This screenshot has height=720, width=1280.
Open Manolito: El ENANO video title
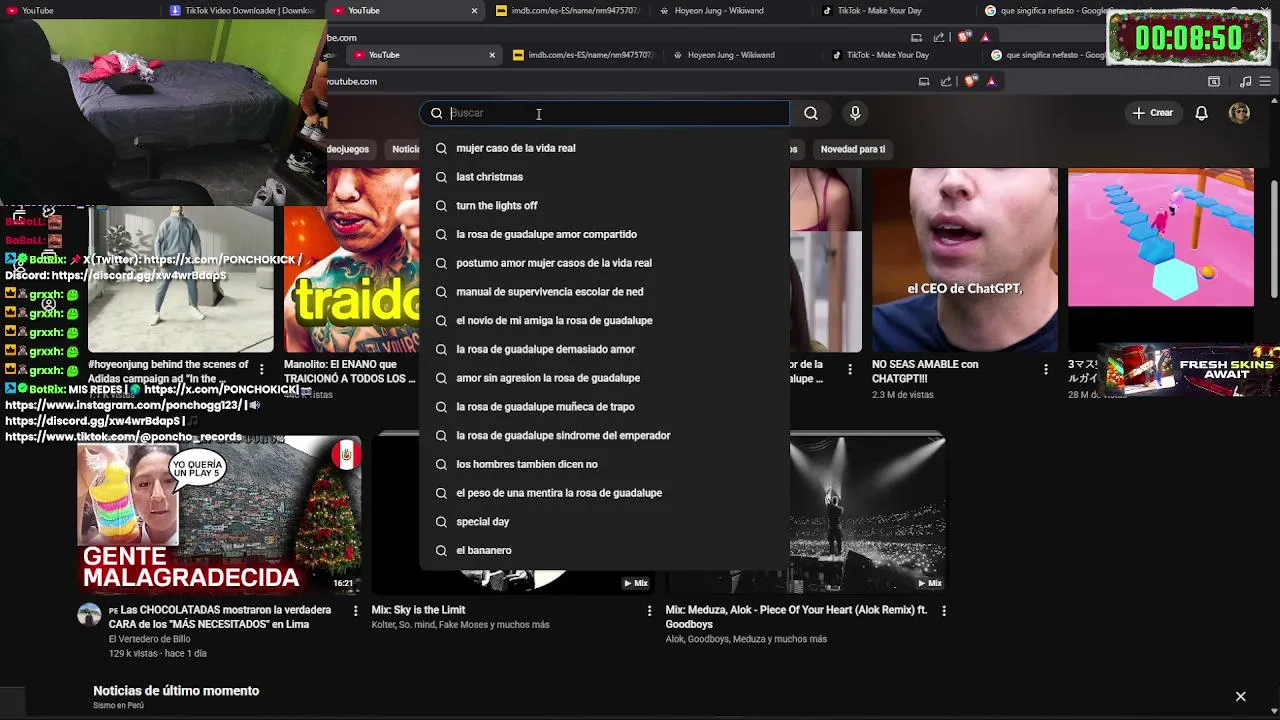(349, 372)
